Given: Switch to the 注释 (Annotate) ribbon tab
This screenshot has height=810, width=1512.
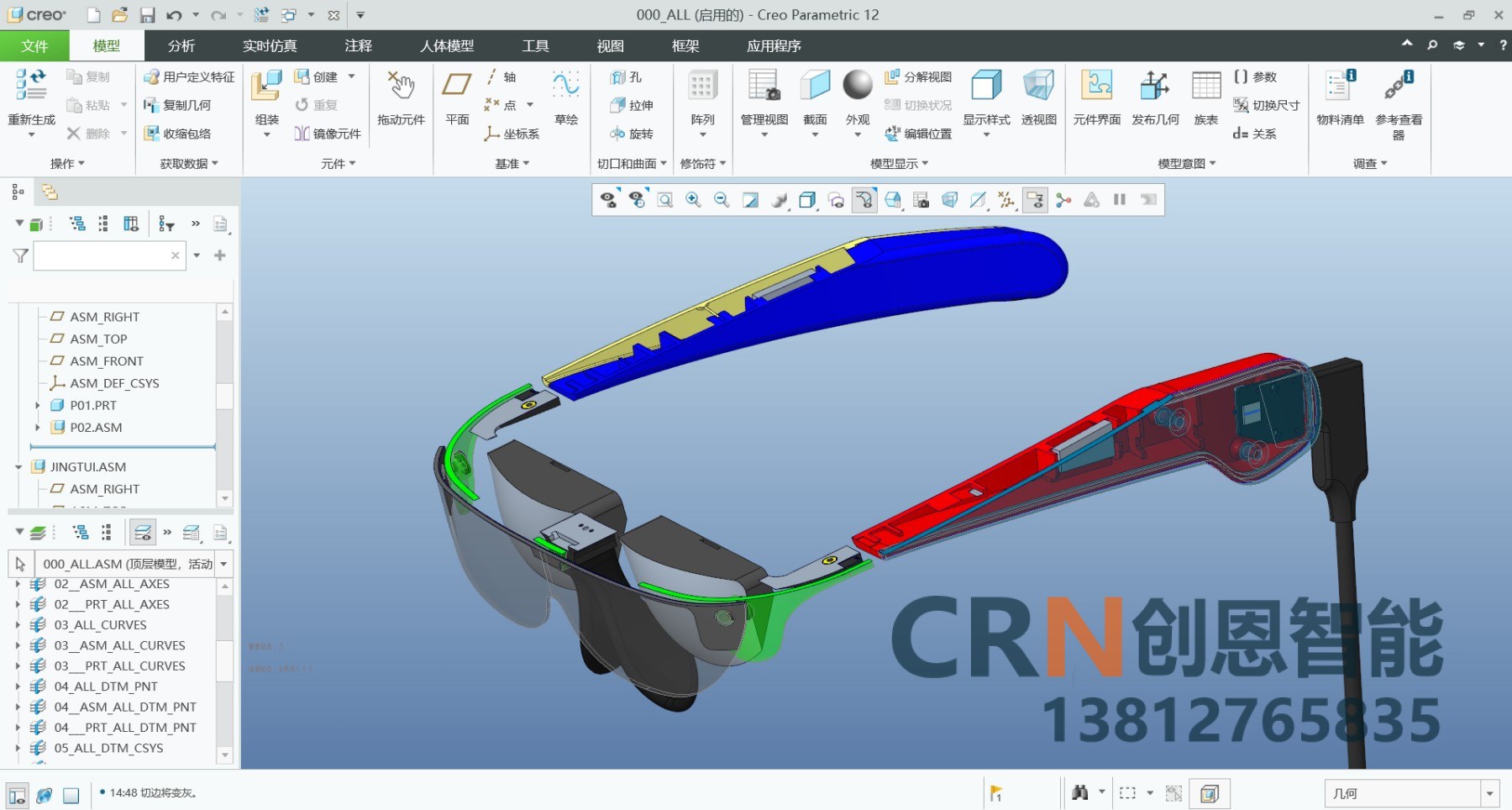Looking at the screenshot, I should click(359, 45).
